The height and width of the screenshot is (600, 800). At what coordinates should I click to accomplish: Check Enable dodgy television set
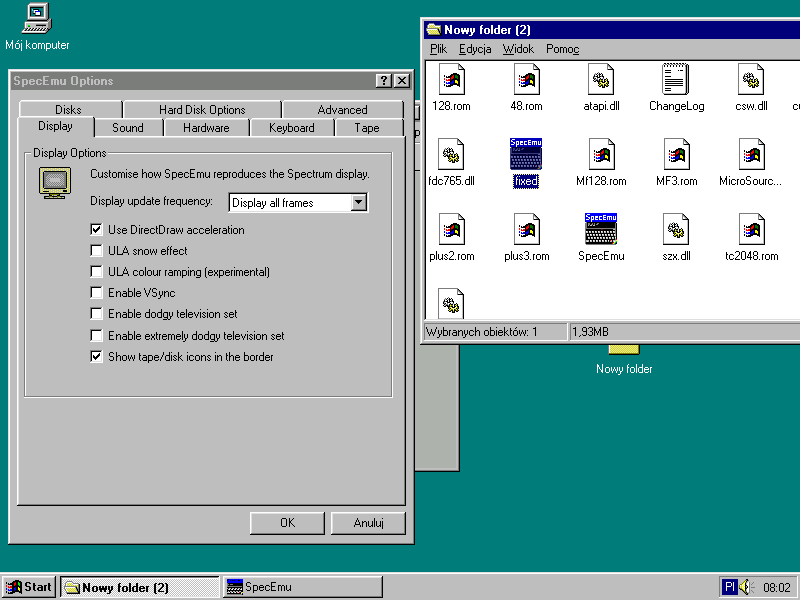point(96,313)
